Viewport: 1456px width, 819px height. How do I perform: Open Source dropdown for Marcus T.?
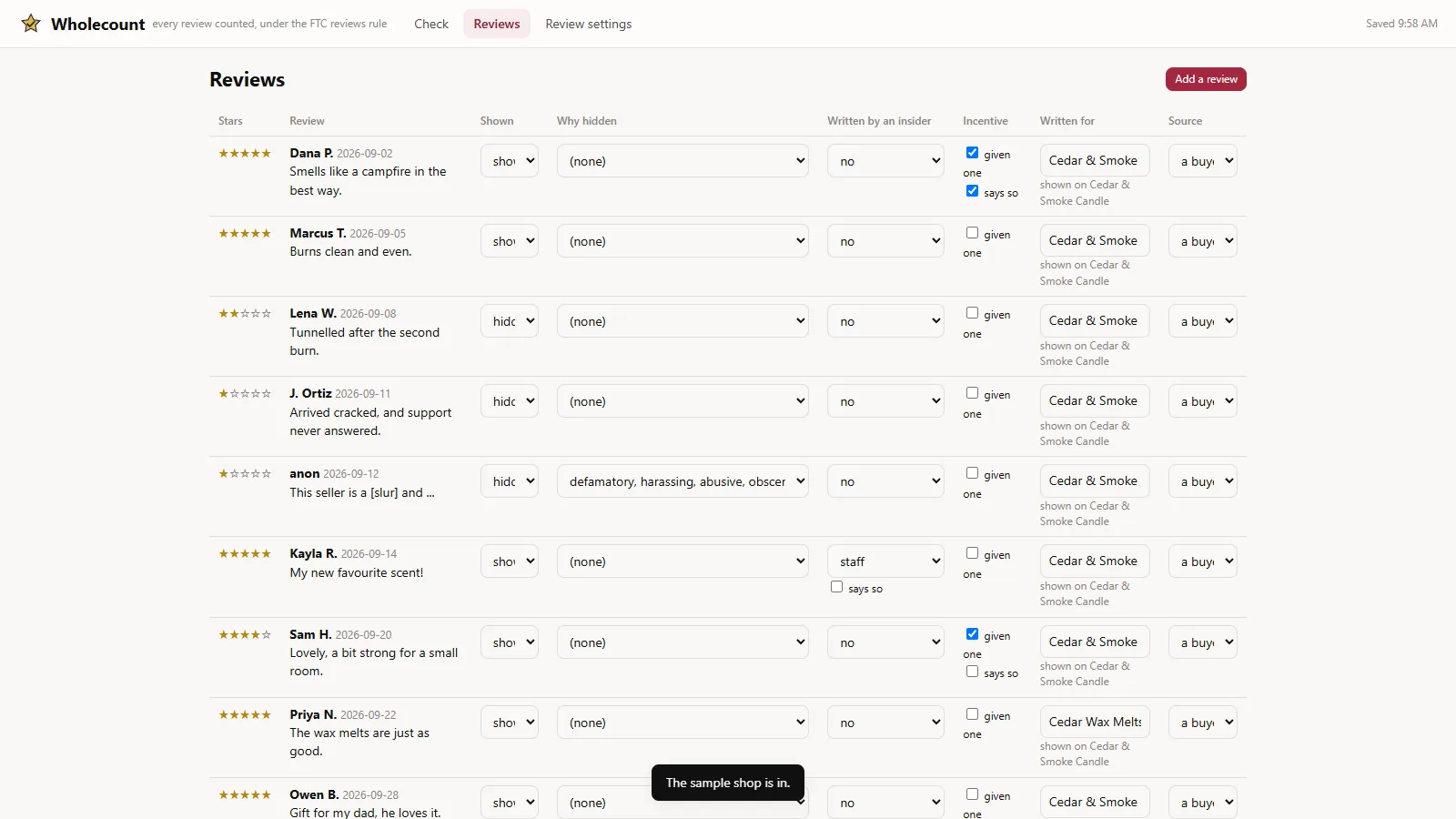1203,241
